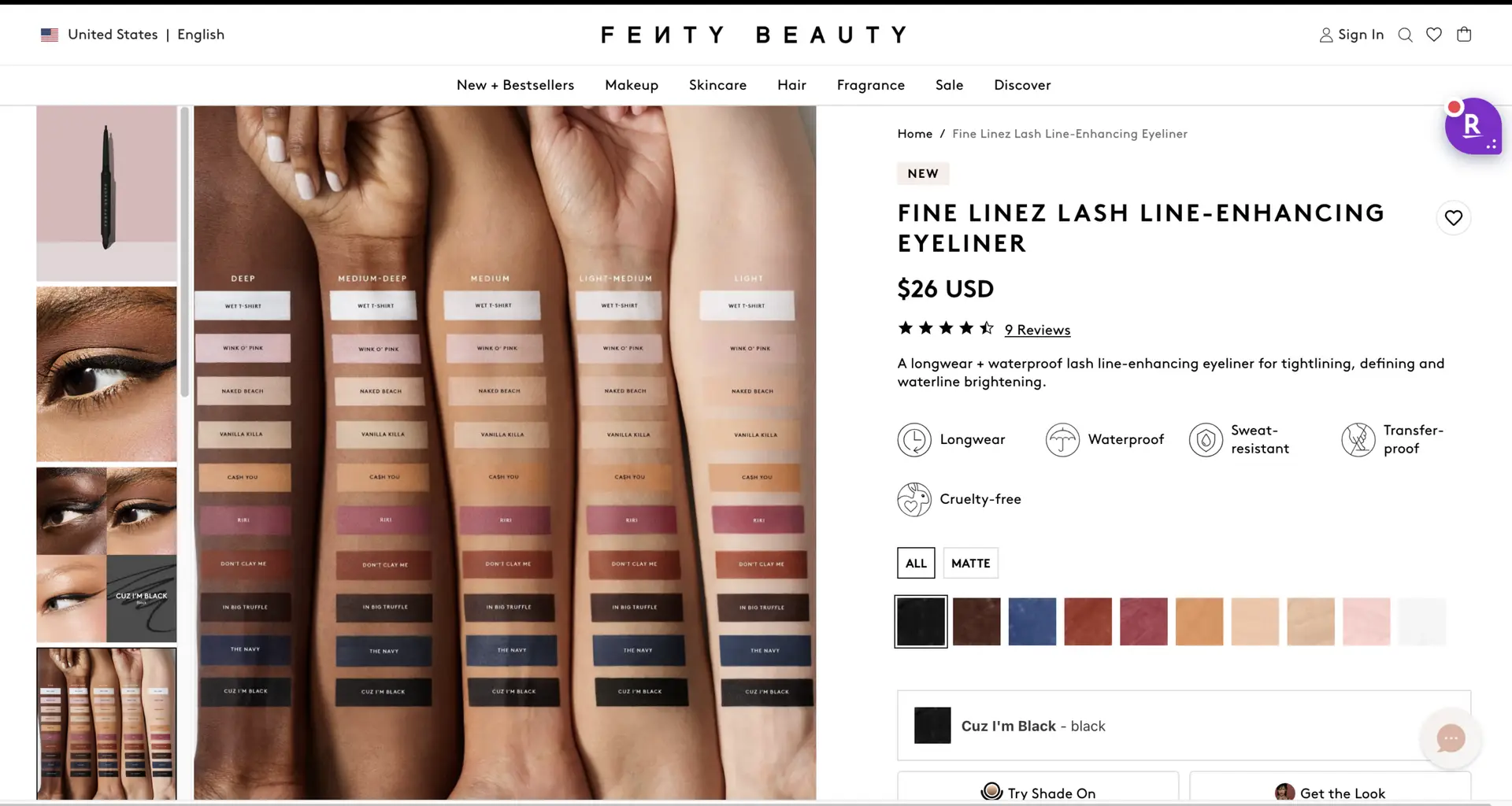Select the MATTE shade filter
Screen dimensions: 1512x806
point(970,563)
